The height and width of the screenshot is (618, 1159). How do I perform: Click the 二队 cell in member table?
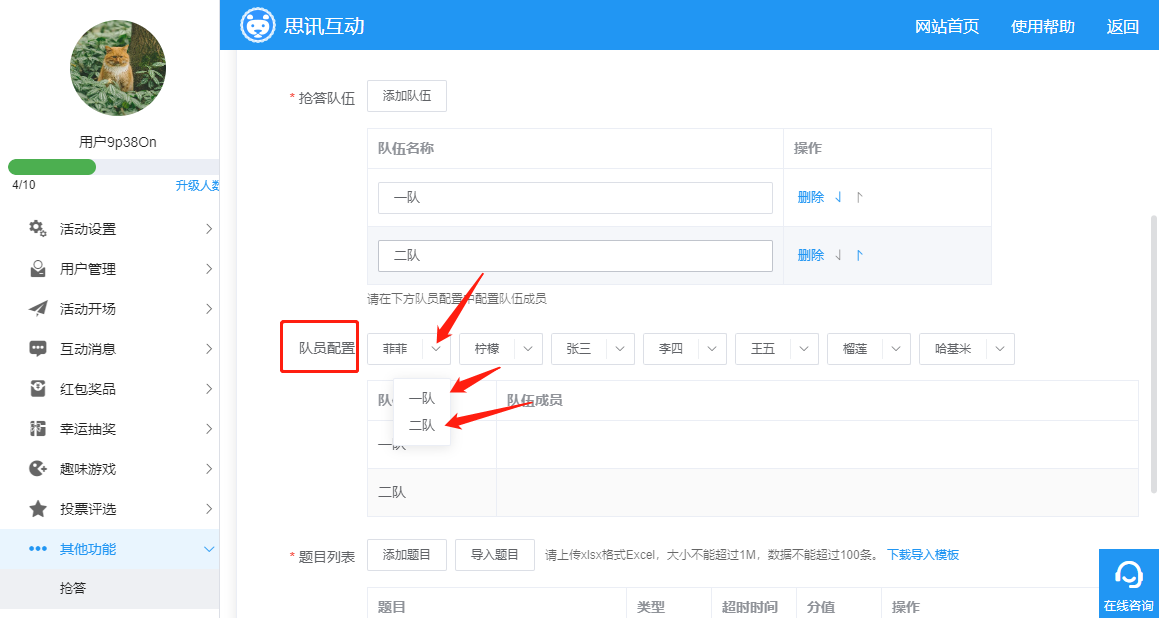432,492
